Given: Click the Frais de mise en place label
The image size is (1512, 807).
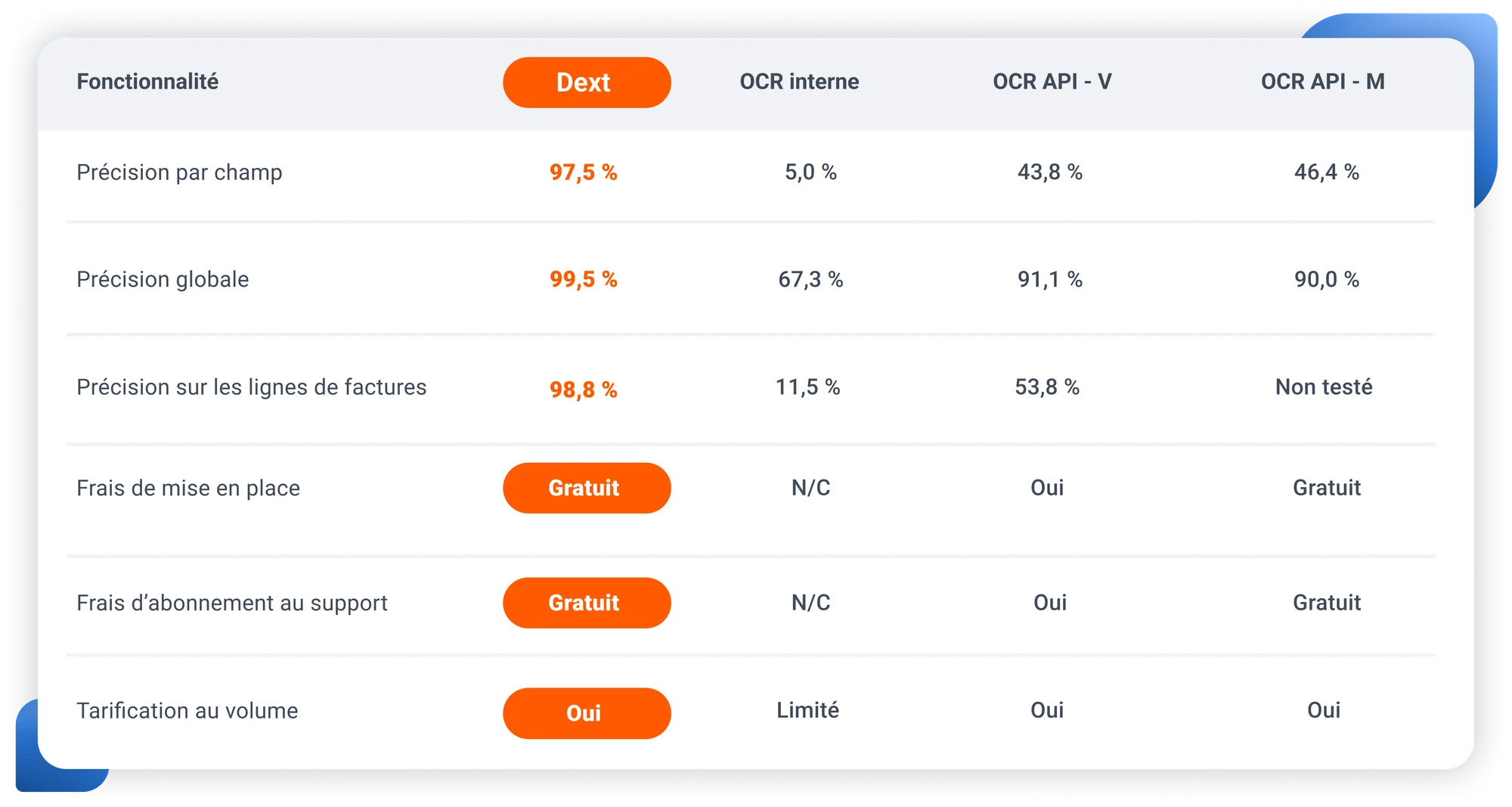Looking at the screenshot, I should [188, 489].
